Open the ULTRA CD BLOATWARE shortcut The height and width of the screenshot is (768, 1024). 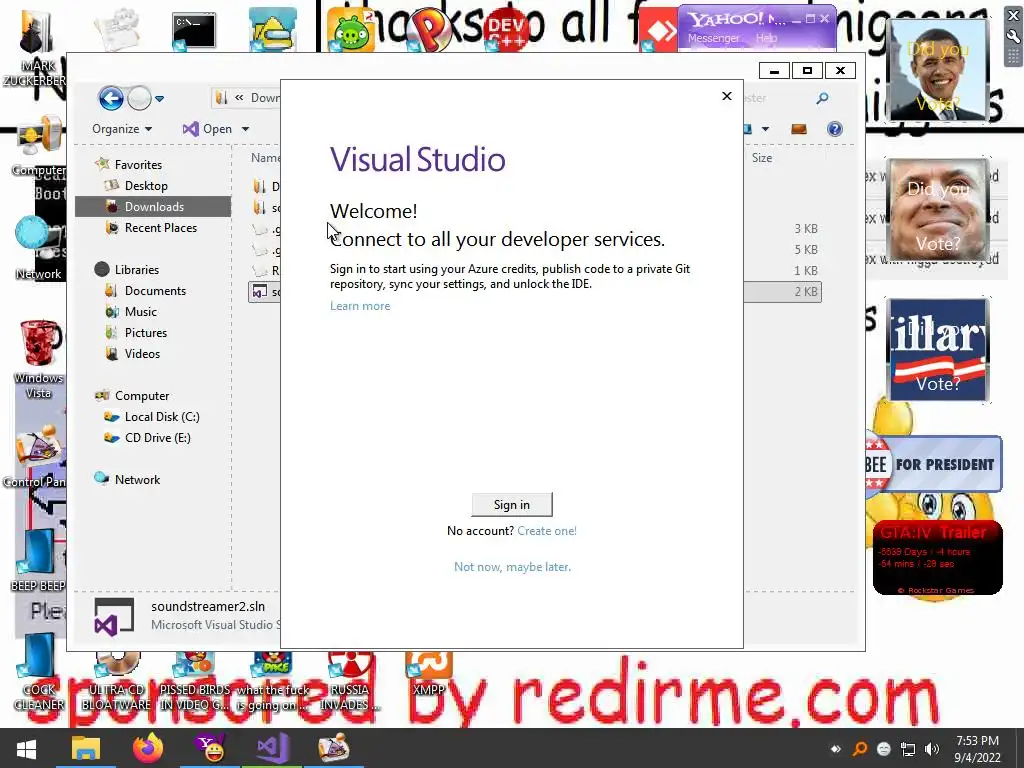tap(116, 682)
